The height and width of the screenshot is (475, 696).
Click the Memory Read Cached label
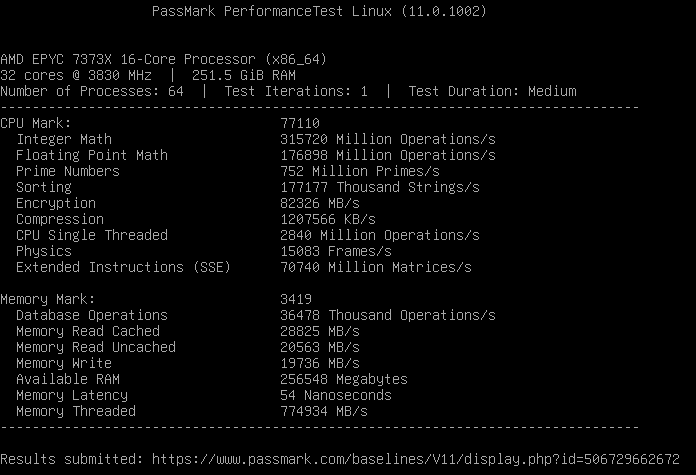tap(88, 331)
